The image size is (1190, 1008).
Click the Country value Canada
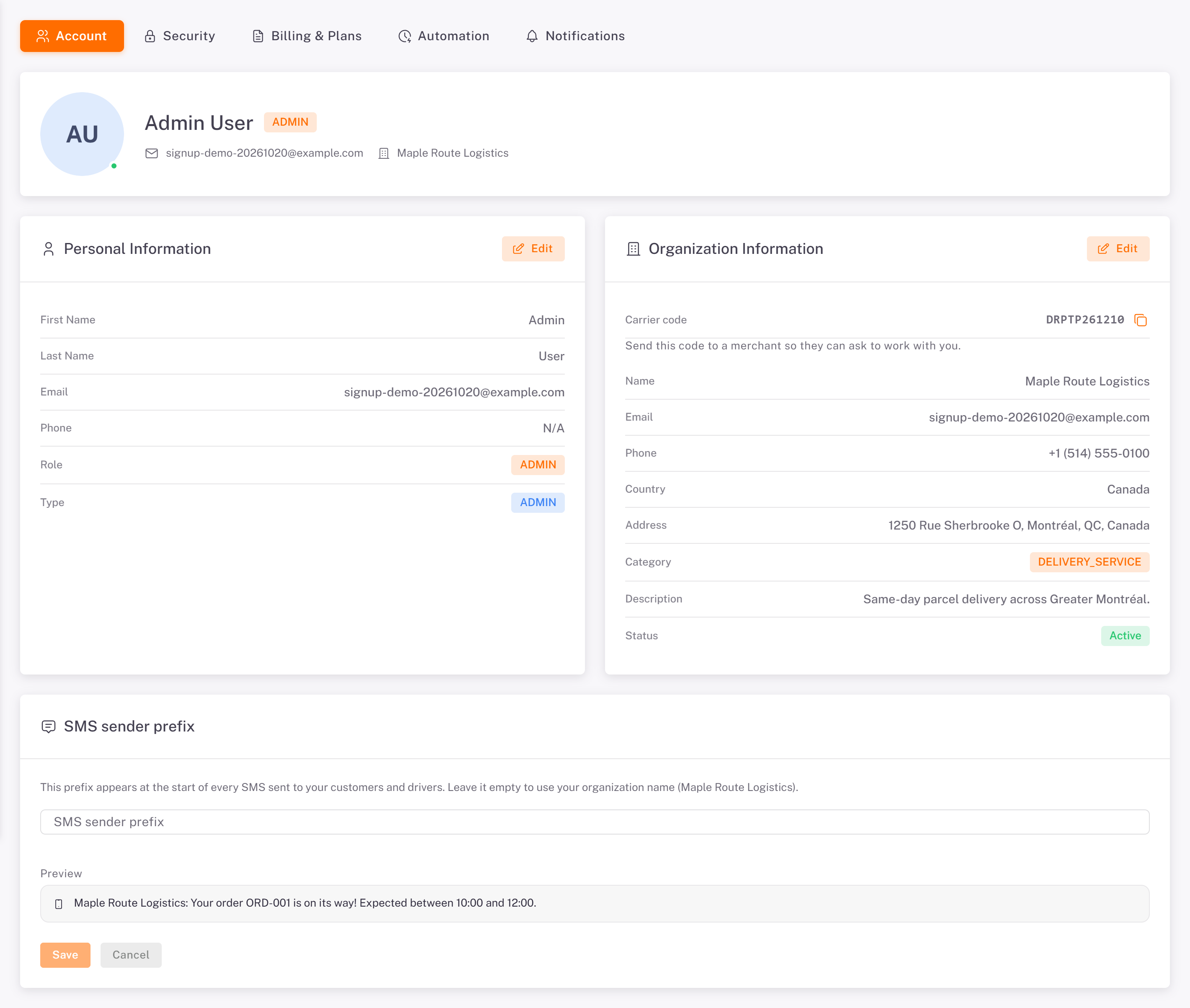click(x=1128, y=490)
